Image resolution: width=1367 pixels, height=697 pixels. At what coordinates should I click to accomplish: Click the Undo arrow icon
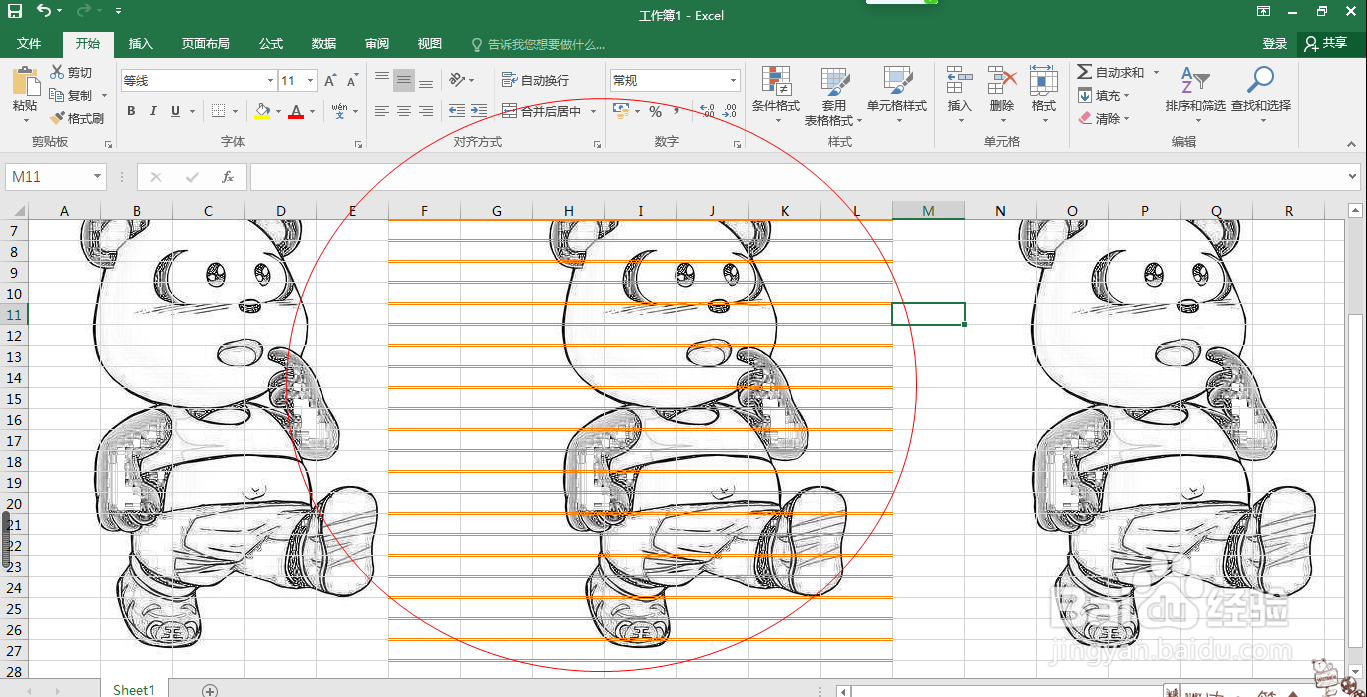click(x=44, y=11)
